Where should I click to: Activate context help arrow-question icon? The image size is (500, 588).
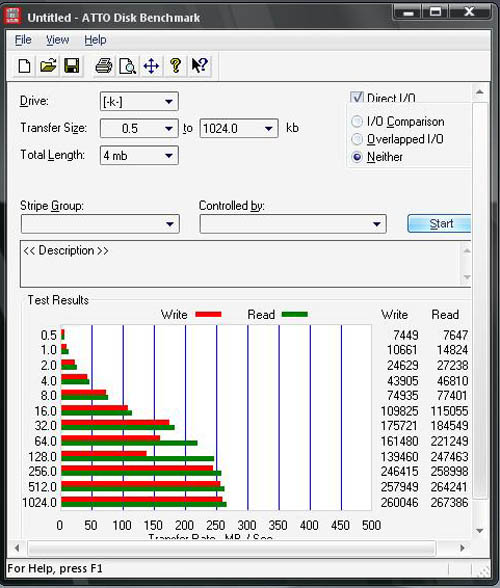(x=199, y=66)
